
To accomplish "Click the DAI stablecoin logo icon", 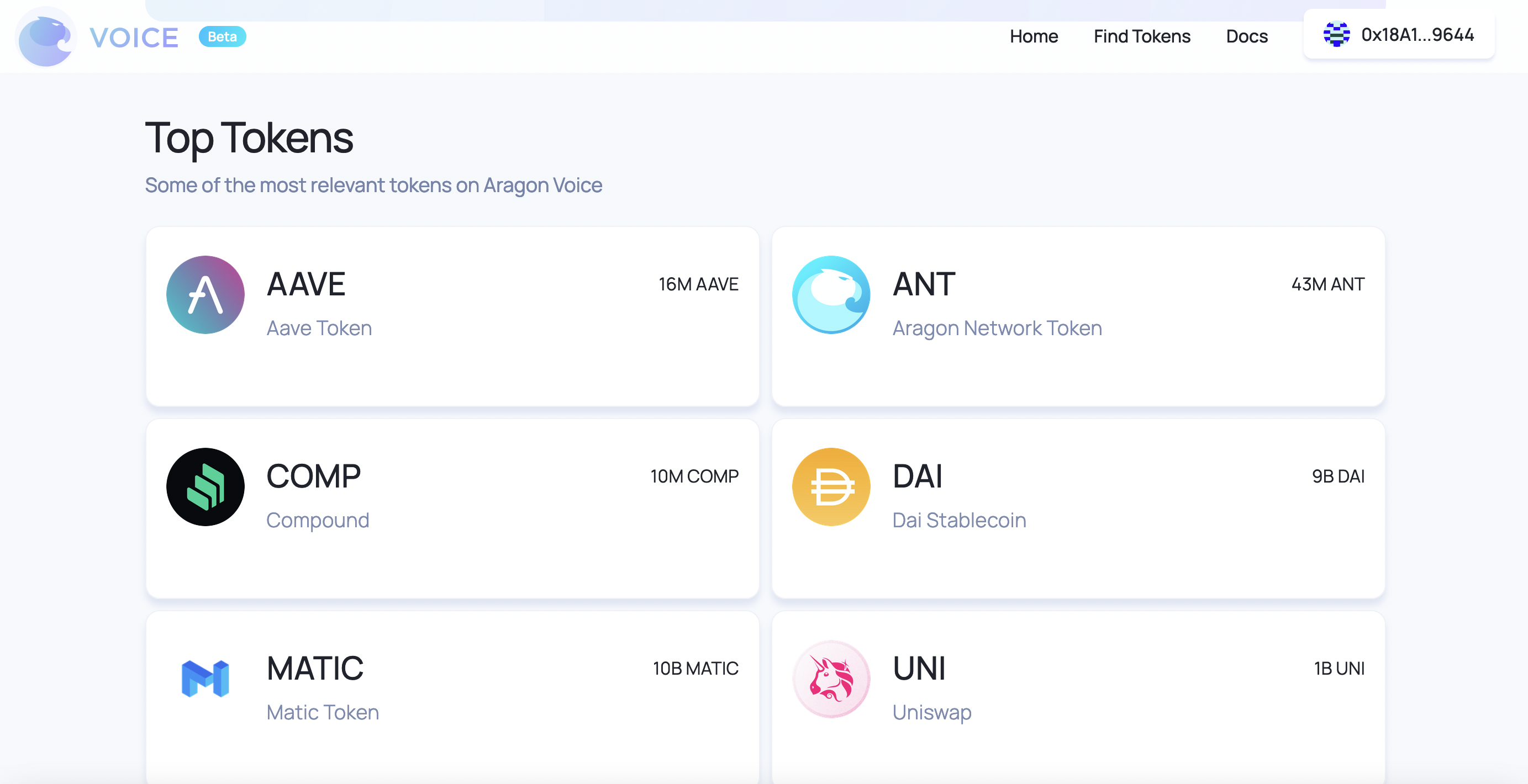I will (831, 487).
